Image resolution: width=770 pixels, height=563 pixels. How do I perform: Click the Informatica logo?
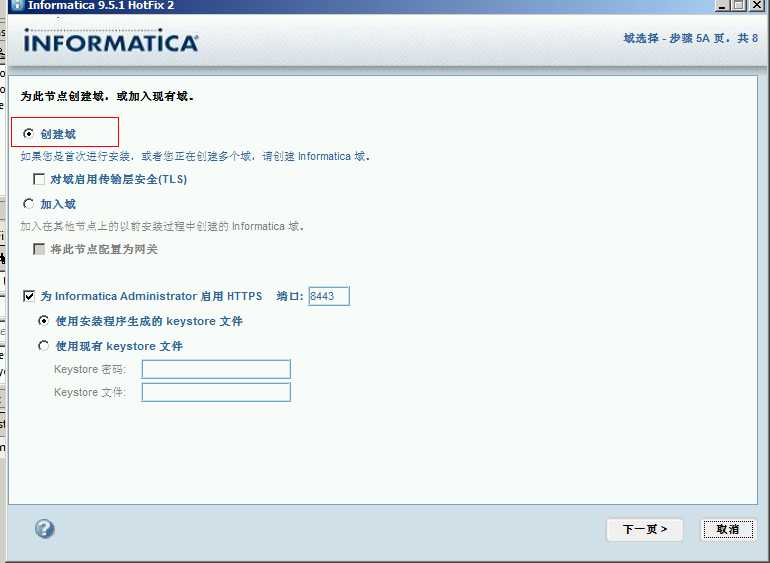tap(111, 41)
